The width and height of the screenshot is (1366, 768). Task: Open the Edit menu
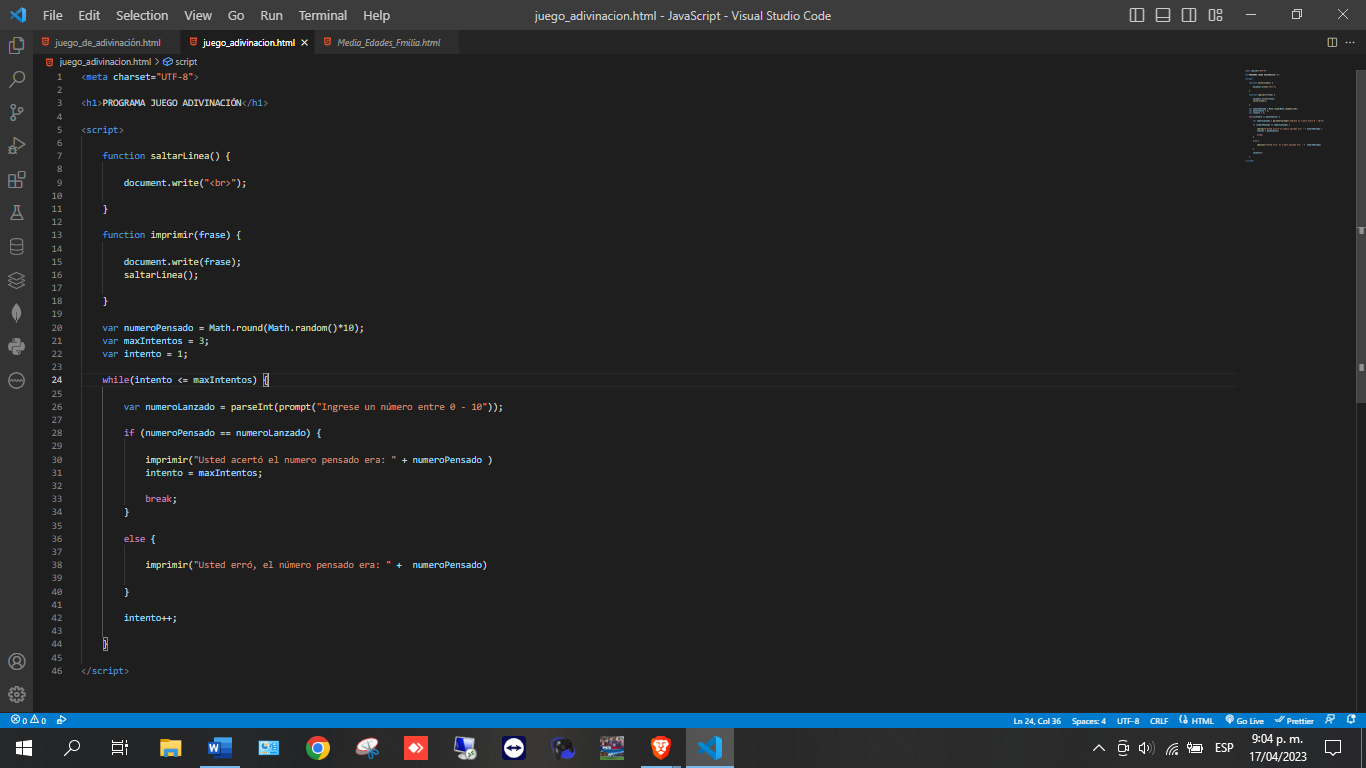[89, 15]
